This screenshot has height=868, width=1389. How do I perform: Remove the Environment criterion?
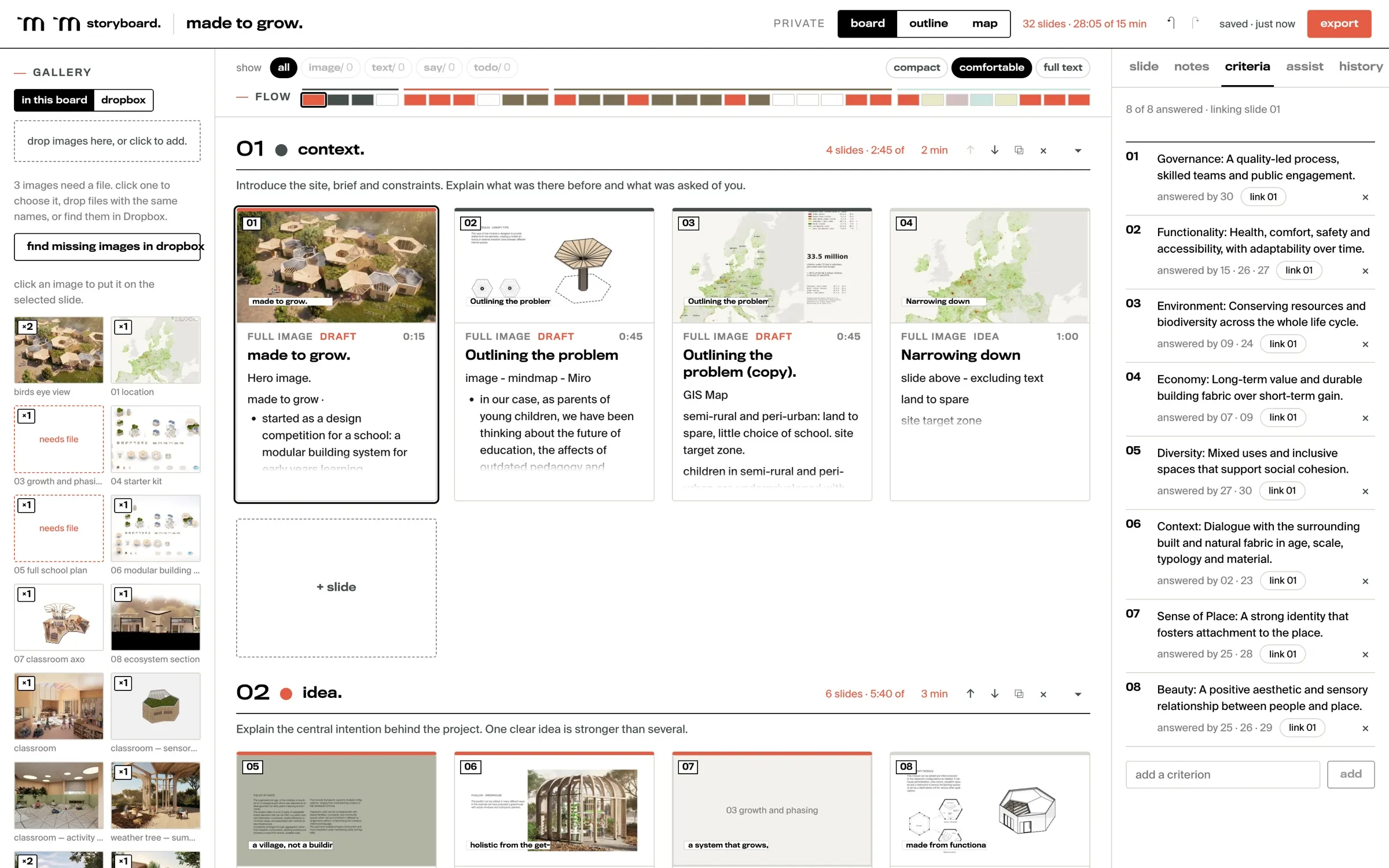click(1365, 344)
